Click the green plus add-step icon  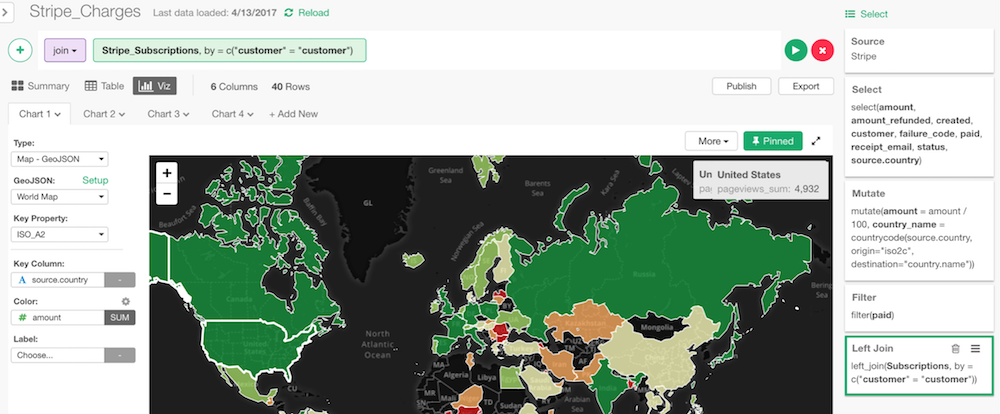pos(20,50)
